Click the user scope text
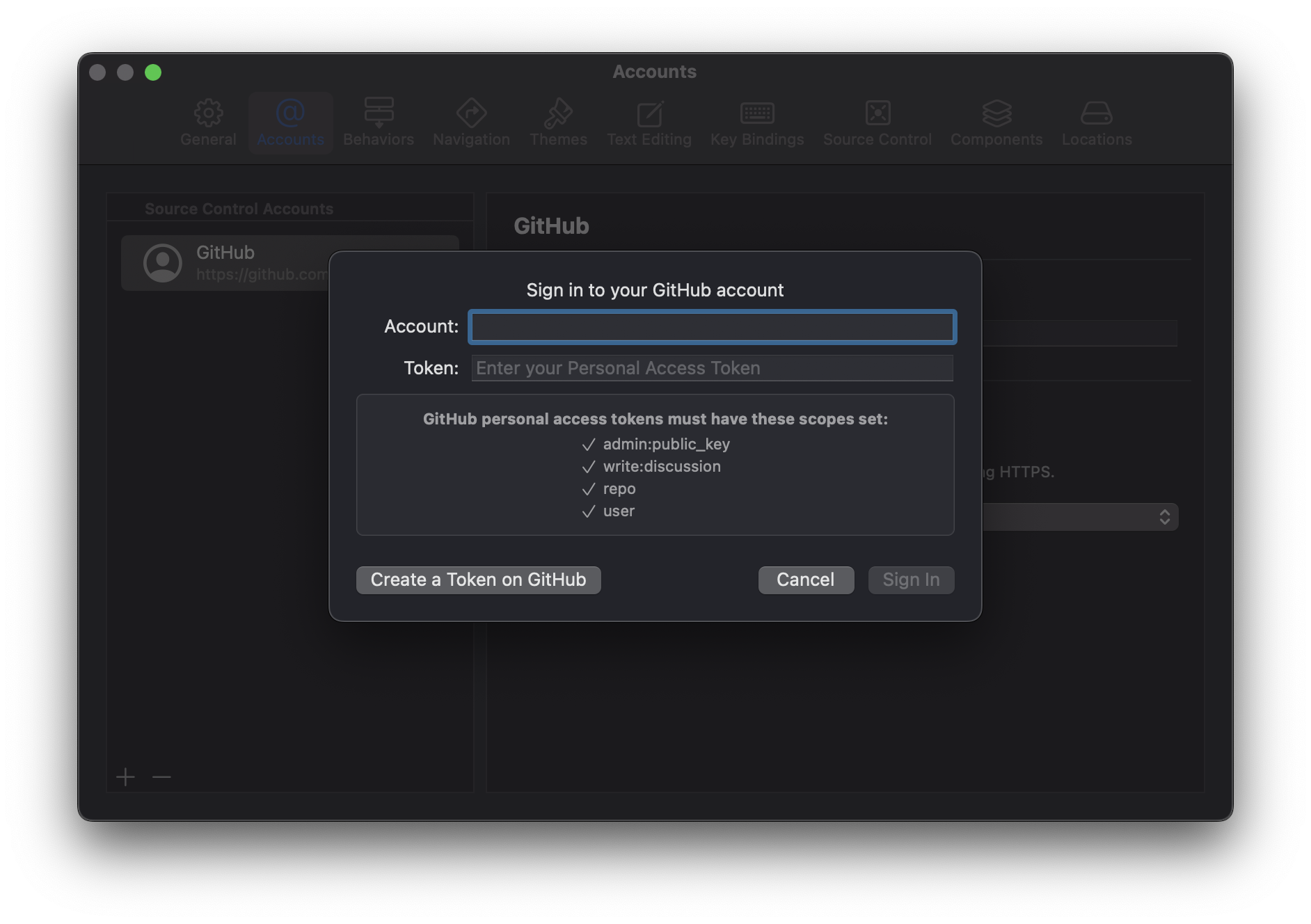 tap(619, 511)
